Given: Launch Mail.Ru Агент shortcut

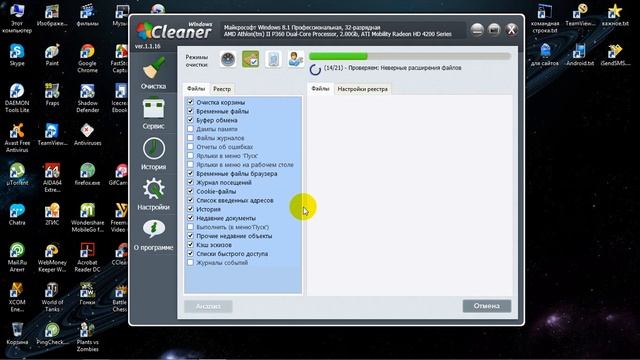Looking at the screenshot, I should click(x=17, y=258).
